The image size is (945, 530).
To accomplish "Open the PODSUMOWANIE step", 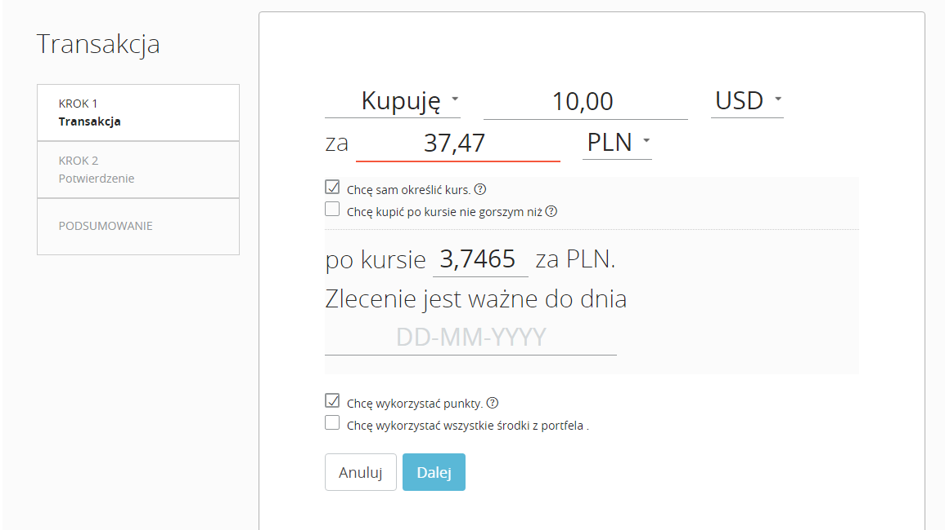I will [138, 226].
